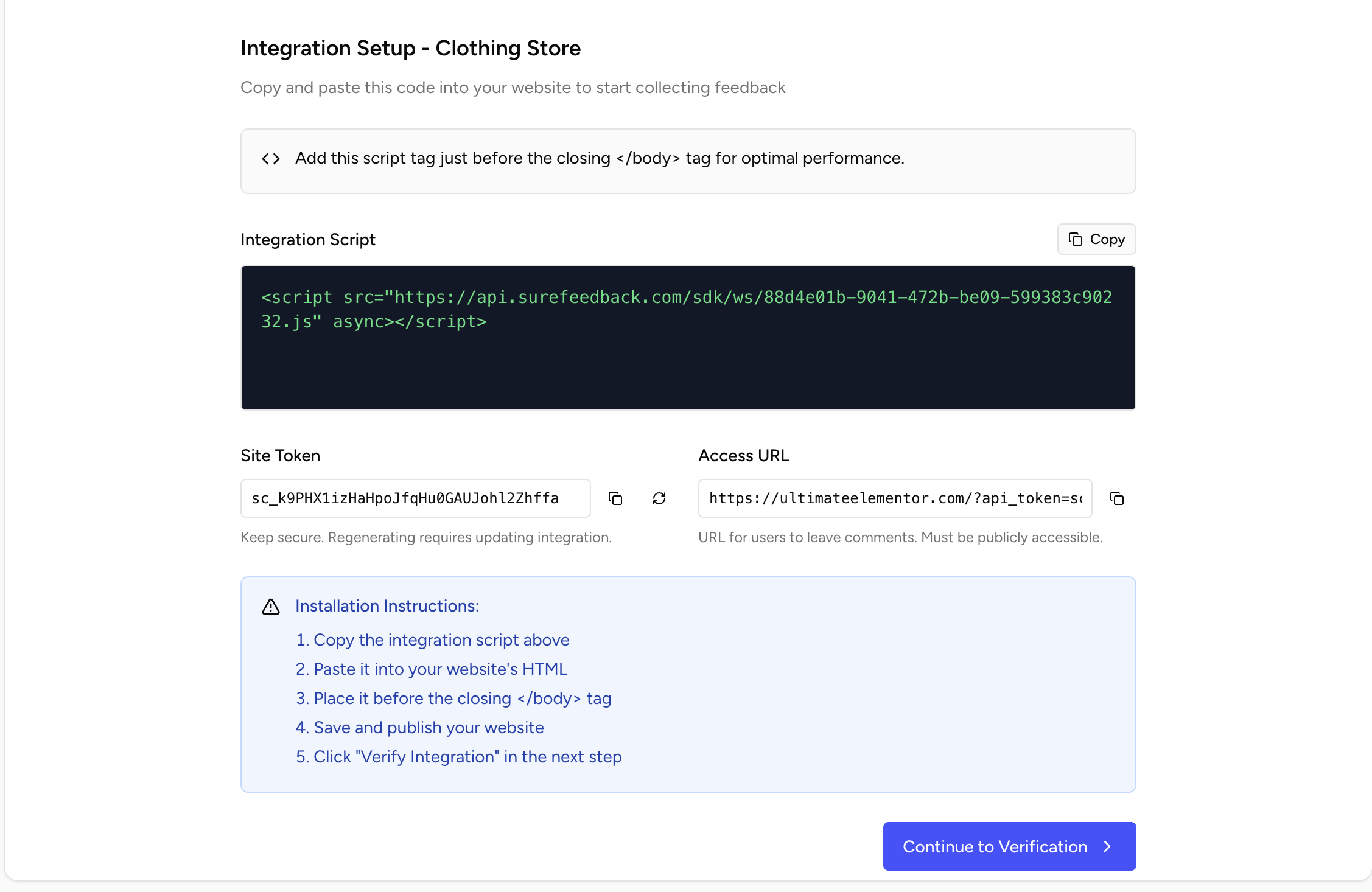
Task: Click the copy icon beside Access URL
Action: (x=1117, y=498)
